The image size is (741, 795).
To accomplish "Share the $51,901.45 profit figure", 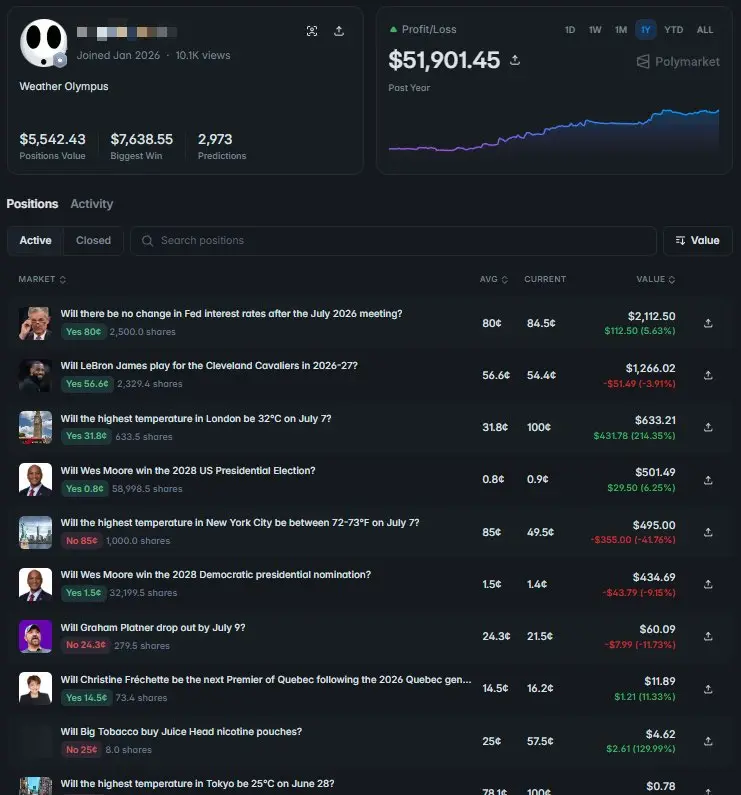I will [x=515, y=60].
